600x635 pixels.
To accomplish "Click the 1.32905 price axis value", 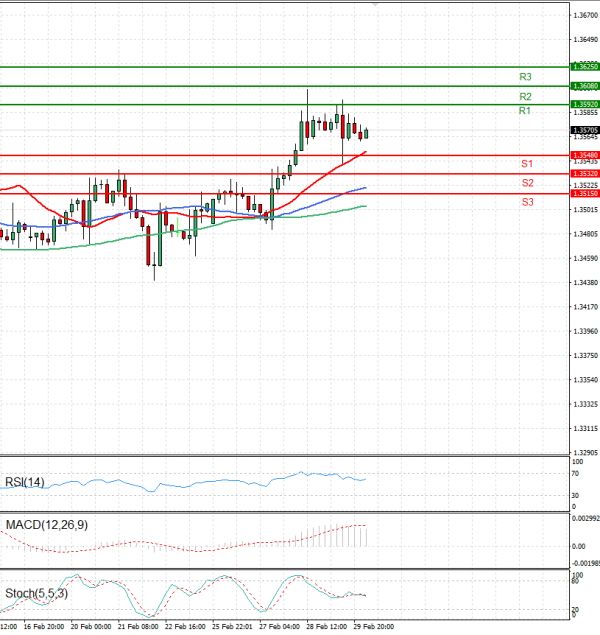I will (x=586, y=453).
